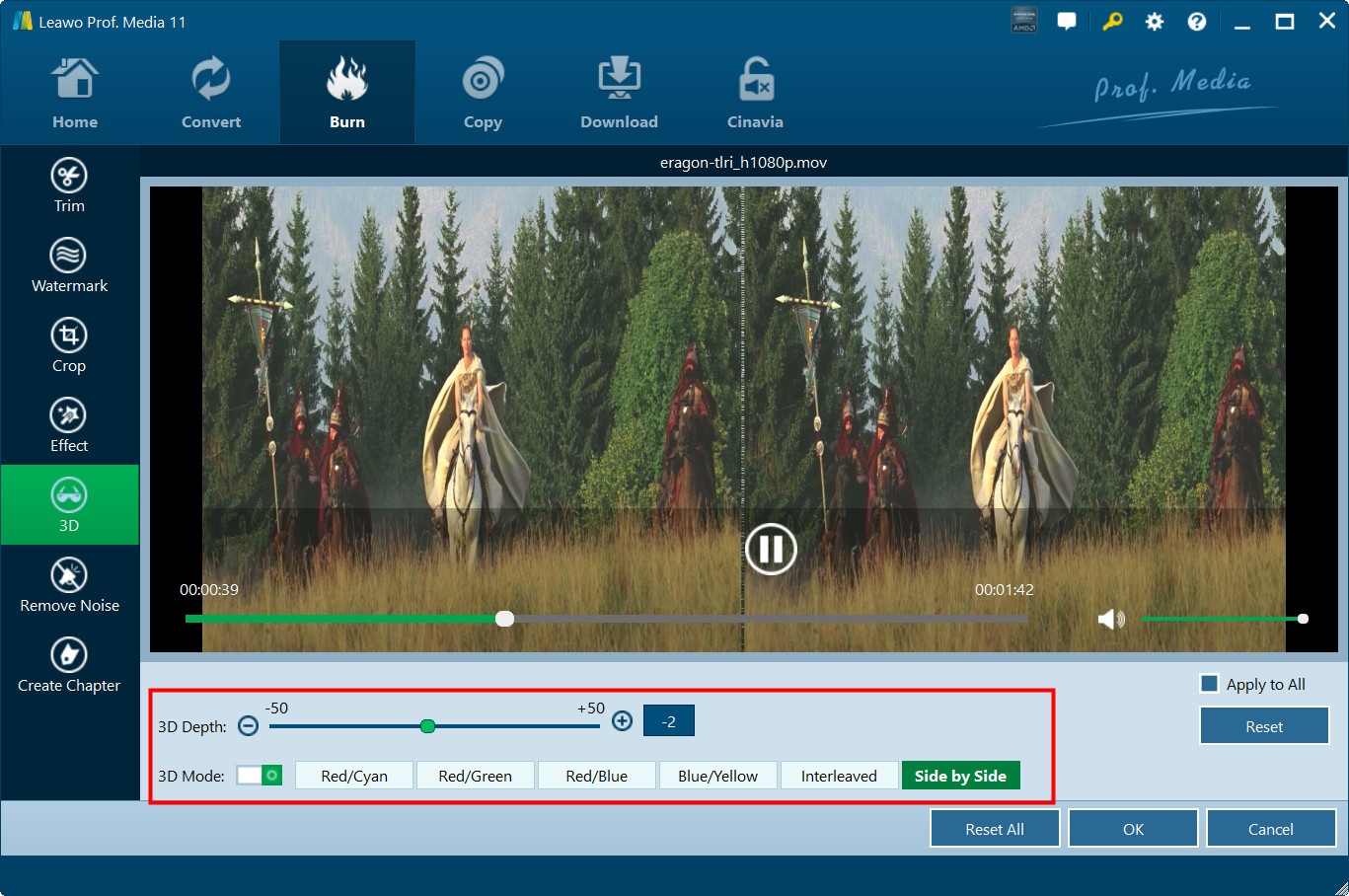Open the registration key icon
Viewport: 1349px width, 896px height.
[1112, 22]
